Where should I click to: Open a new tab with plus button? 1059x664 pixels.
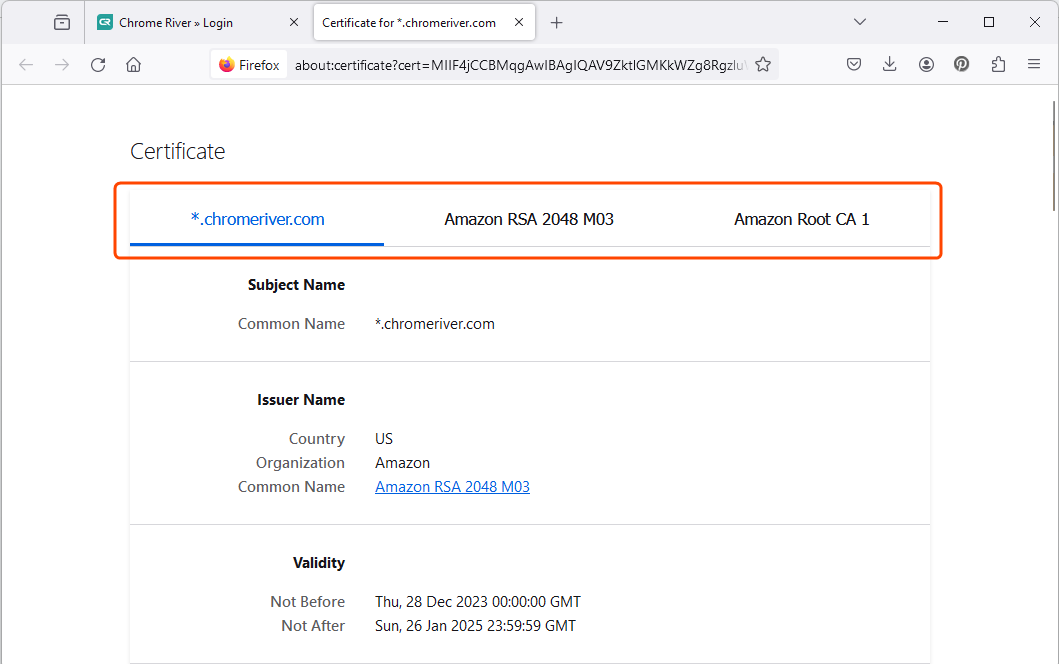(x=557, y=23)
